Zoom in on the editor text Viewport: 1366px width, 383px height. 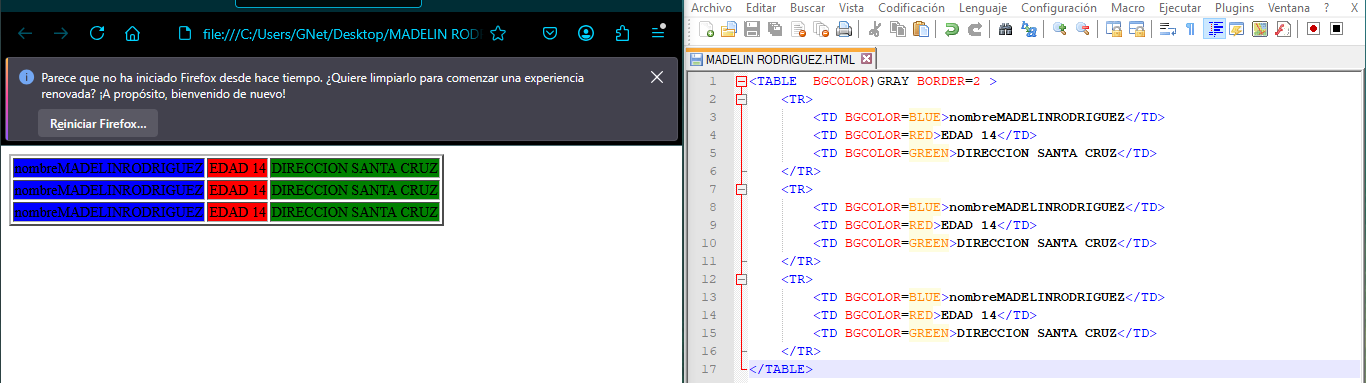coord(1060,29)
